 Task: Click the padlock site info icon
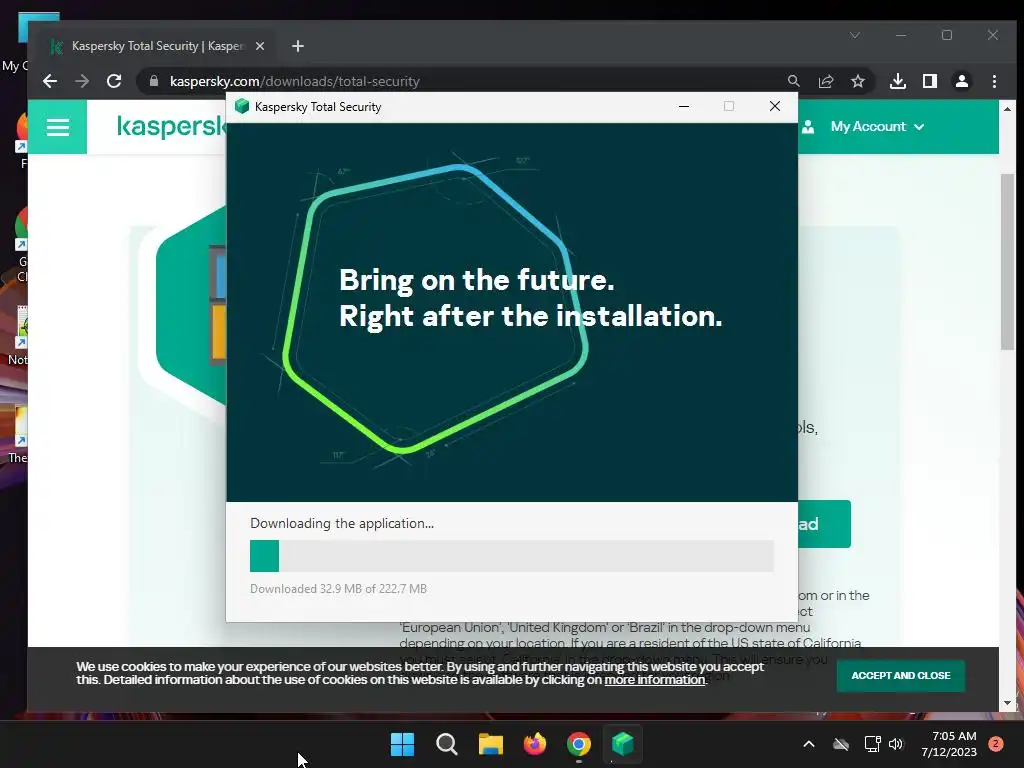[154, 81]
